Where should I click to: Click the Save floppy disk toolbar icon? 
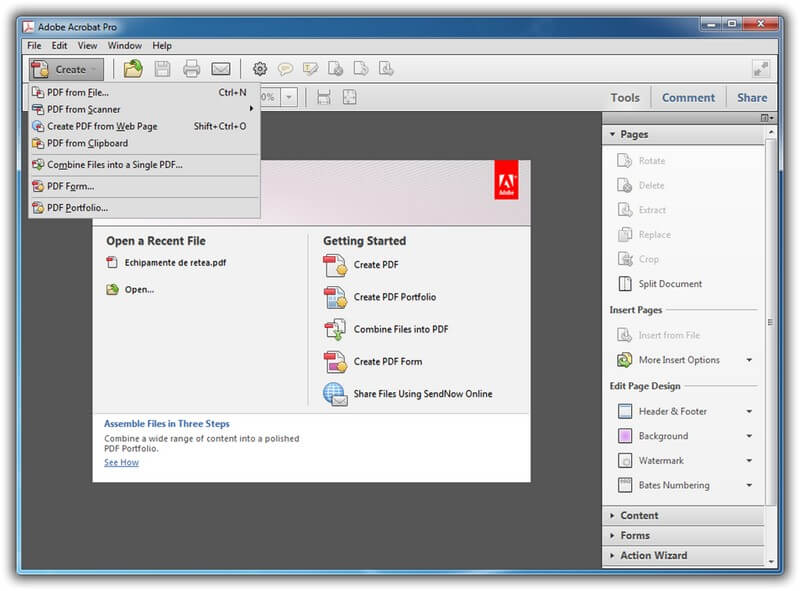[162, 69]
